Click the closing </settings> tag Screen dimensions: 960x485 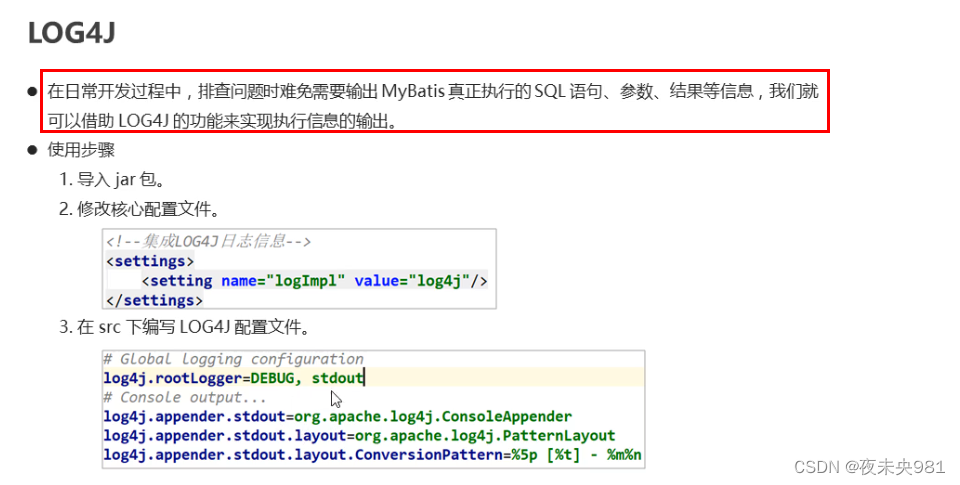pyautogui.click(x=154, y=300)
